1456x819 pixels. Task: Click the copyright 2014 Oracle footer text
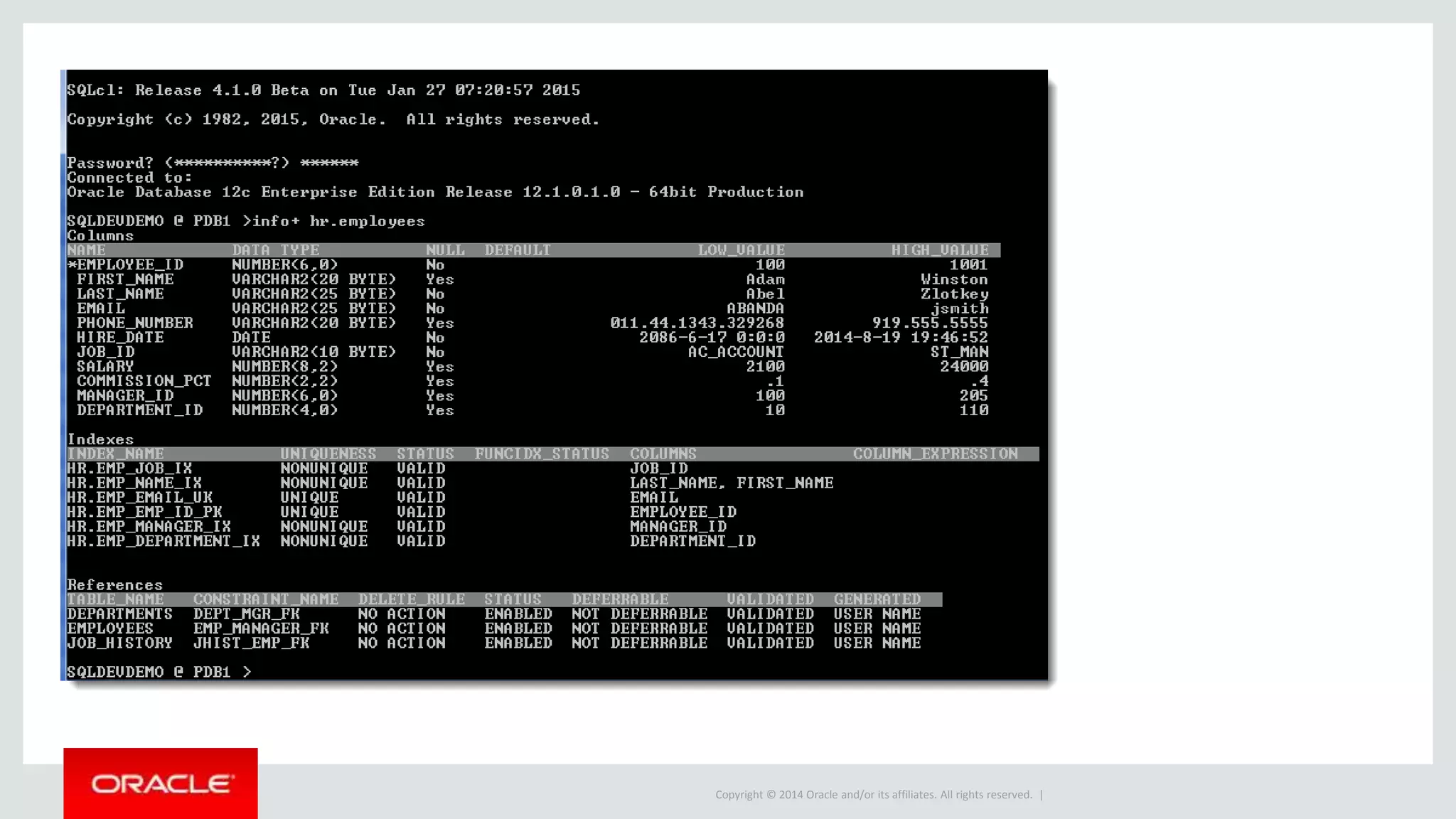(x=873, y=795)
